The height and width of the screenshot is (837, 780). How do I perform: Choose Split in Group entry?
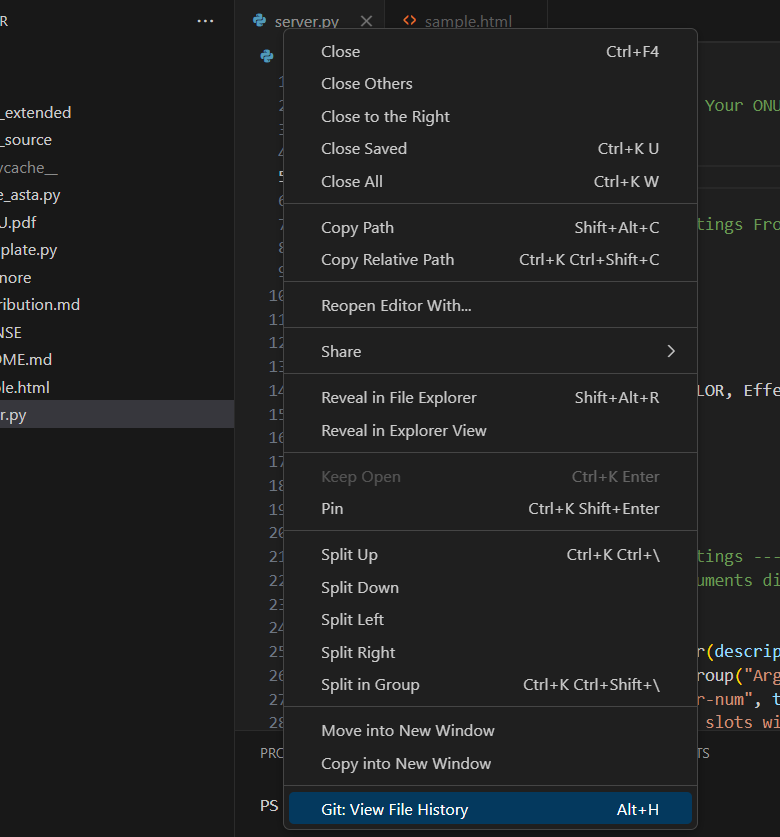coord(490,685)
